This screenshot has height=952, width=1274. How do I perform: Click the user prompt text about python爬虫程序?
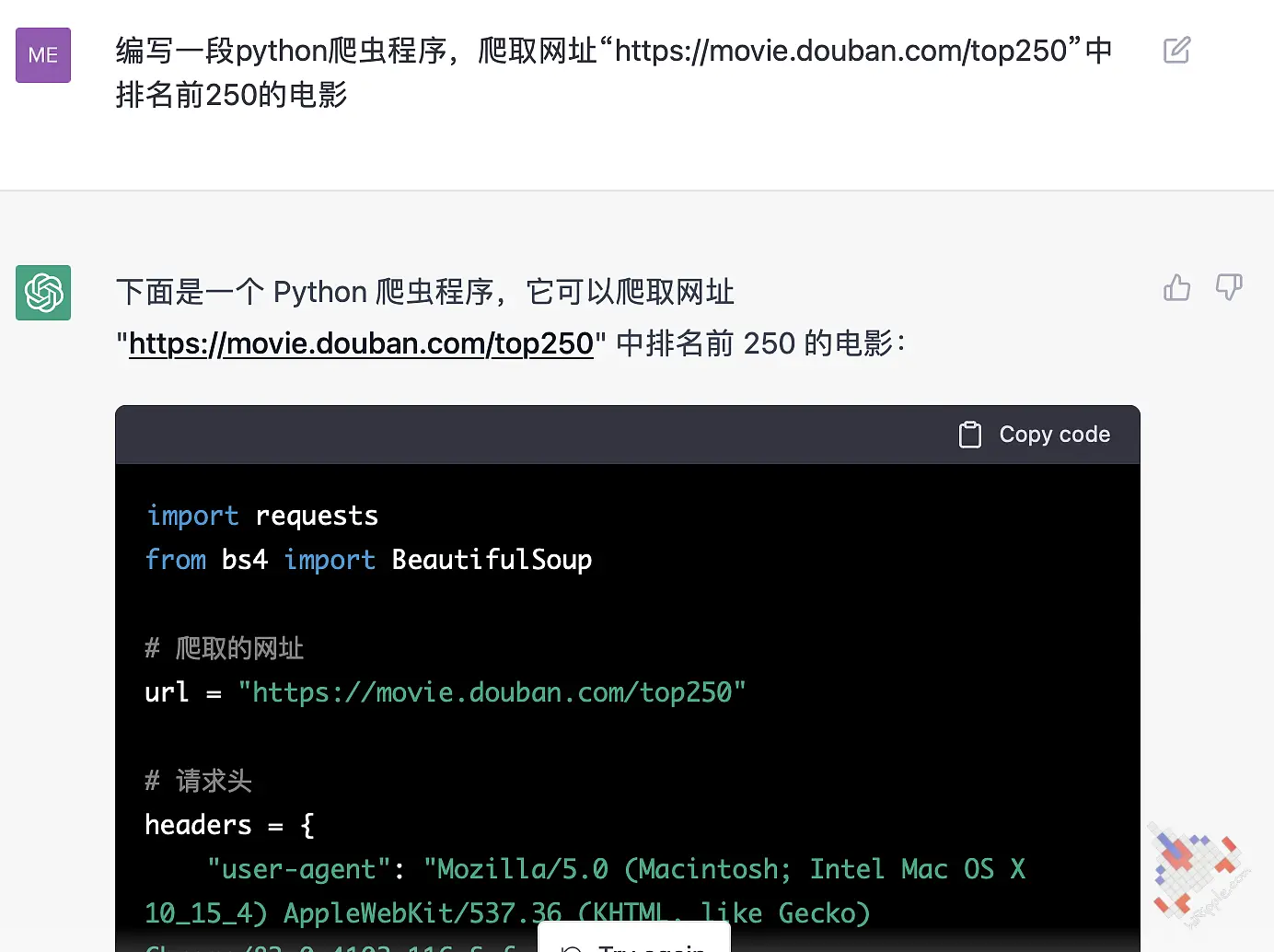[614, 72]
